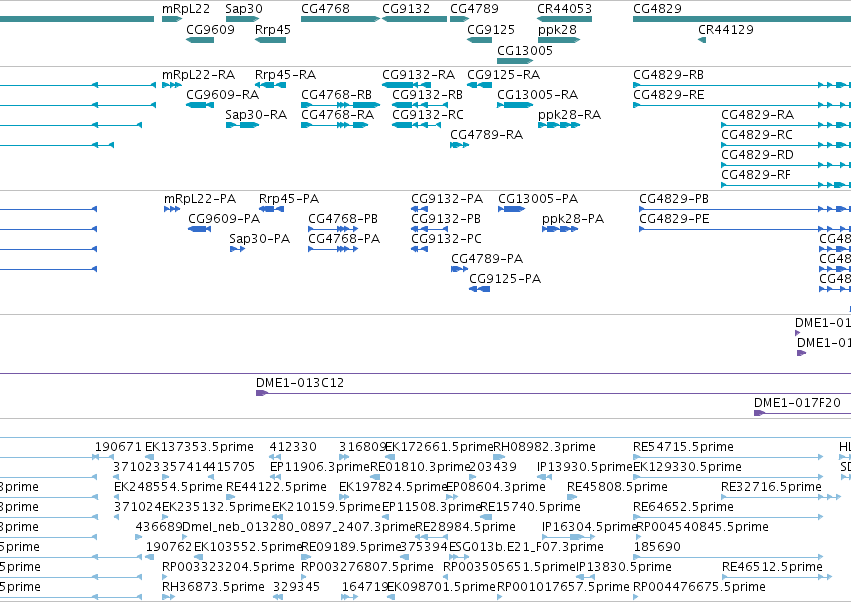Select EST RH36873.5prime

pyautogui.click(x=168, y=597)
